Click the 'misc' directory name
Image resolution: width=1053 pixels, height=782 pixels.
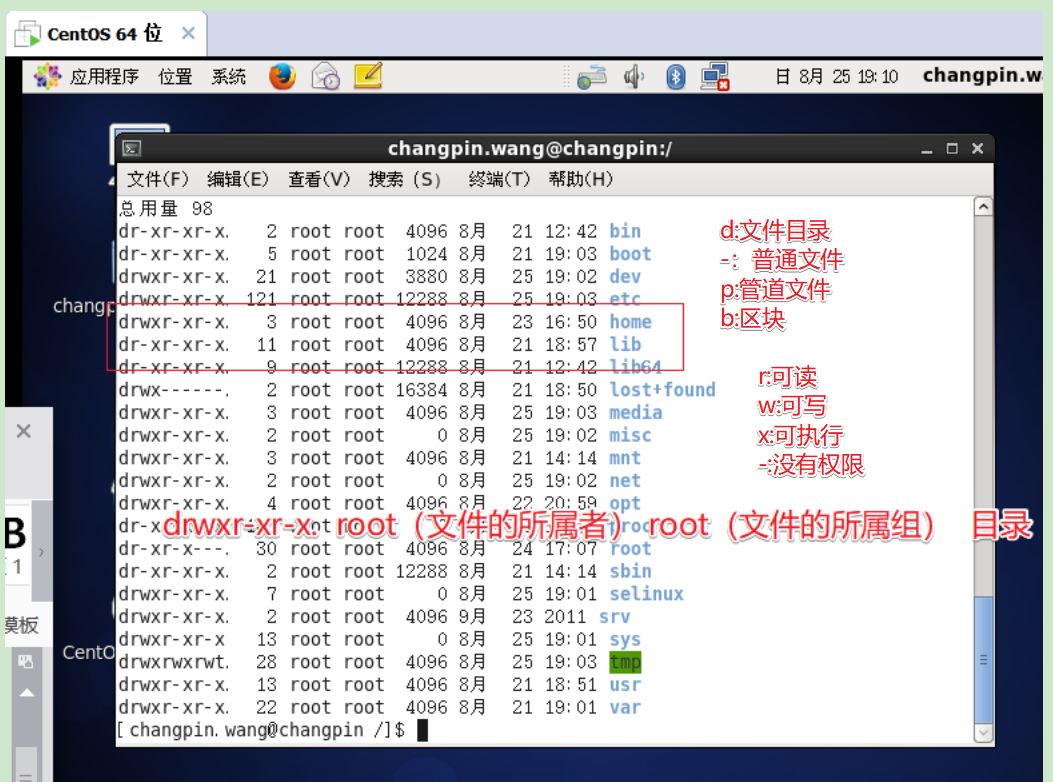click(x=631, y=435)
